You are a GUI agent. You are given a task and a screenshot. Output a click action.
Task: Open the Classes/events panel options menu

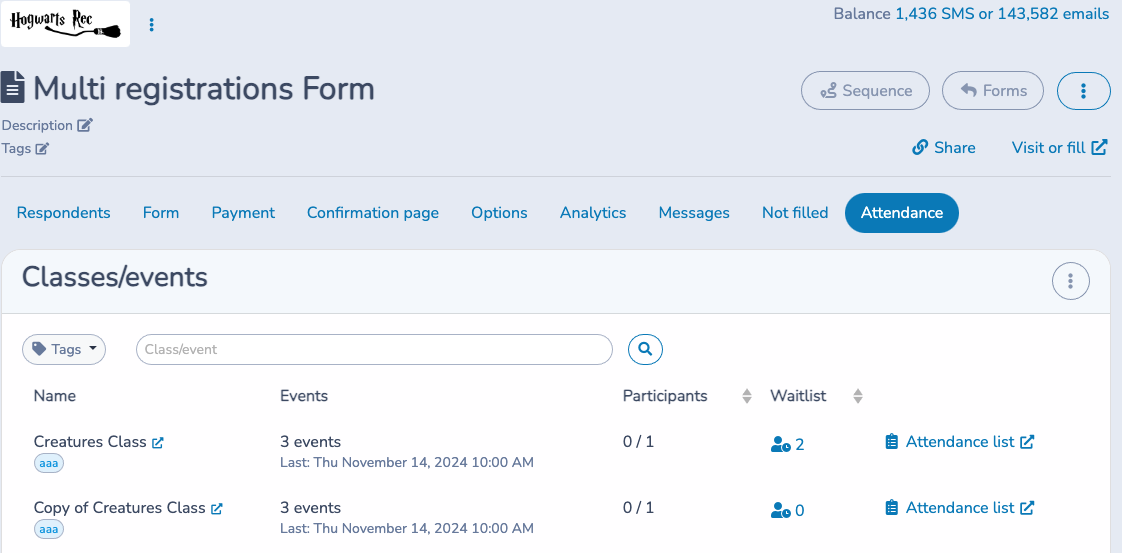(1070, 281)
